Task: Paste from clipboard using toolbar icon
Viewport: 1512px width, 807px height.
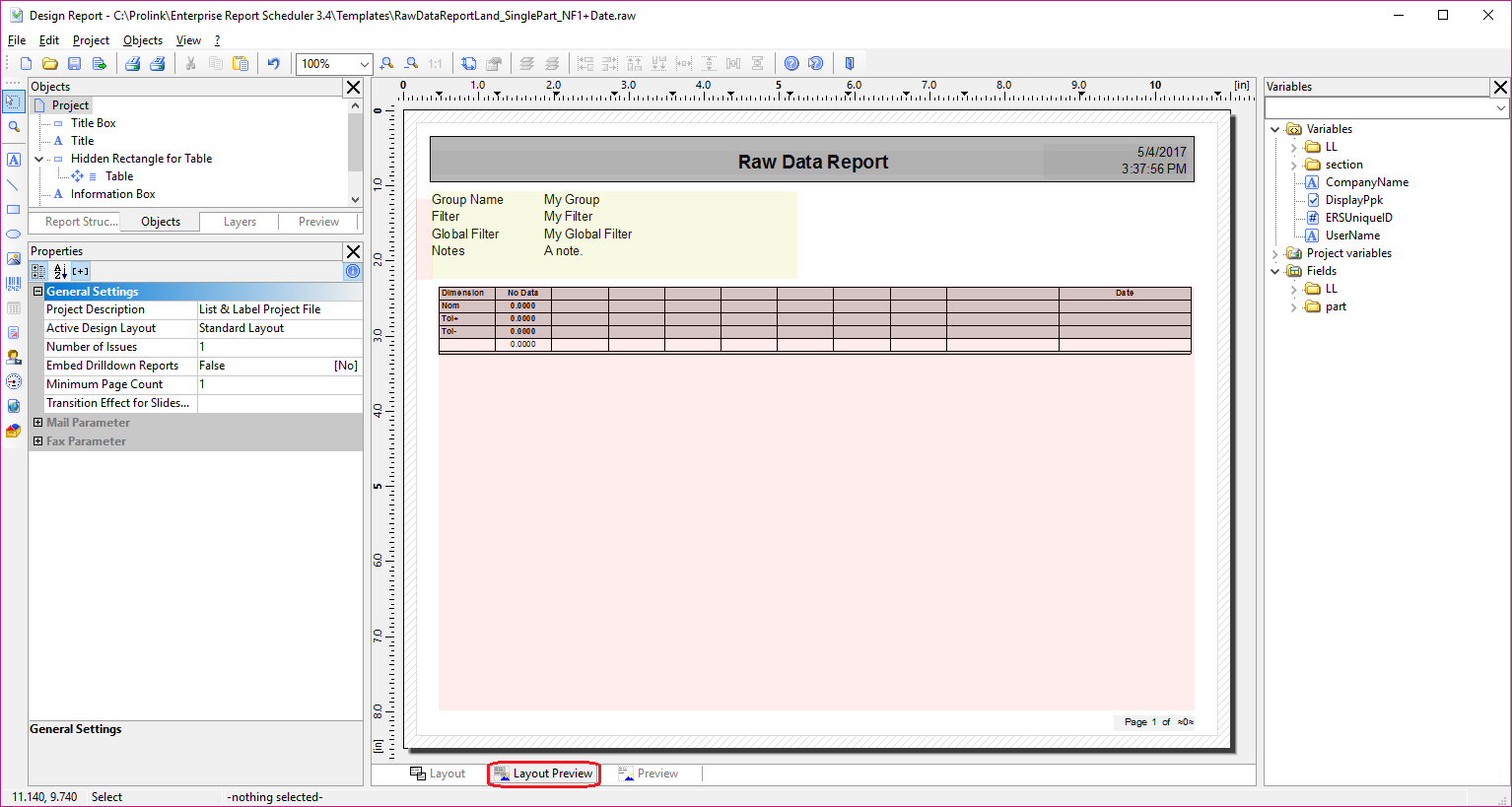Action: (240, 64)
